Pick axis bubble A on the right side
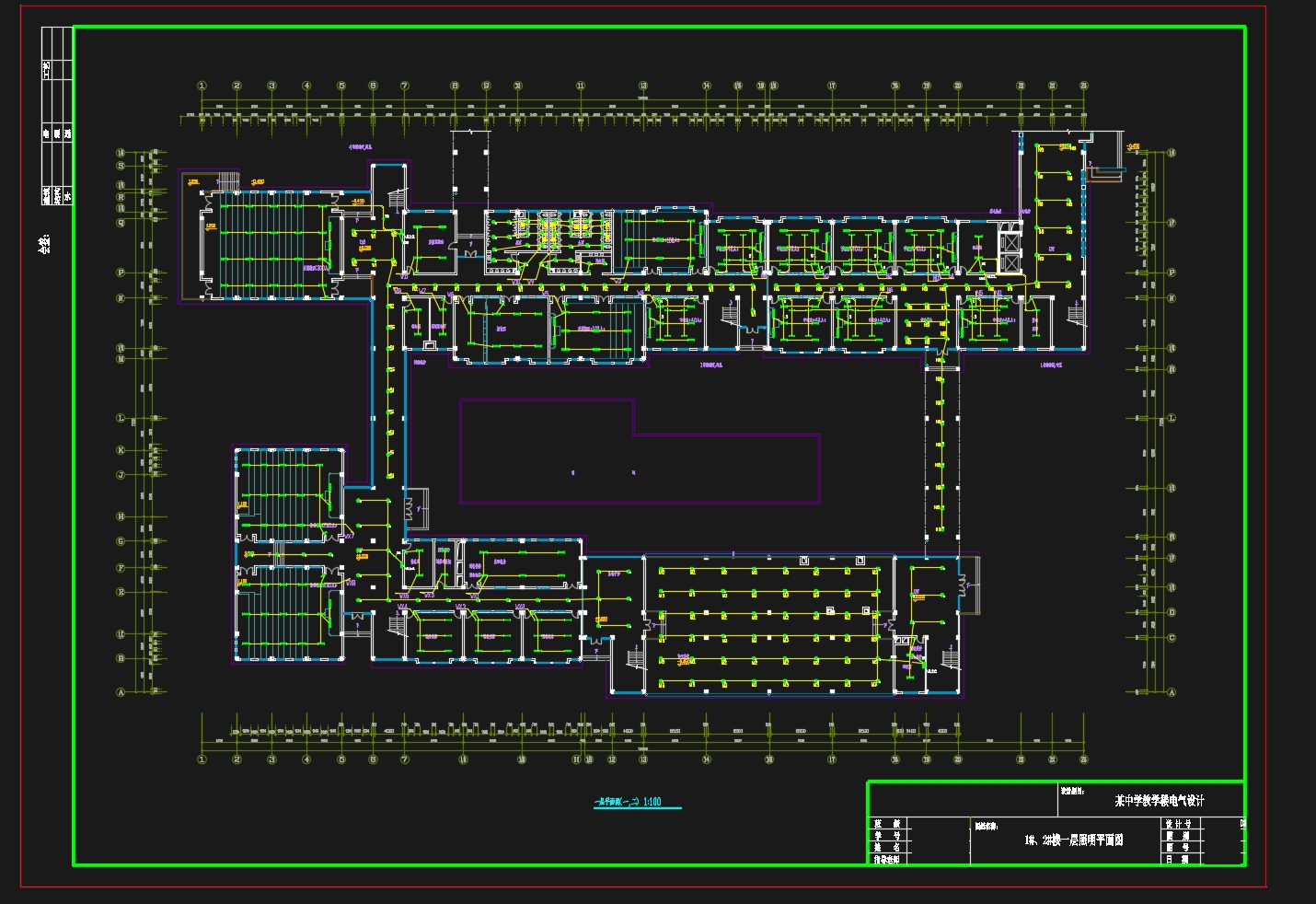Image resolution: width=1316 pixels, height=904 pixels. 1172,692
